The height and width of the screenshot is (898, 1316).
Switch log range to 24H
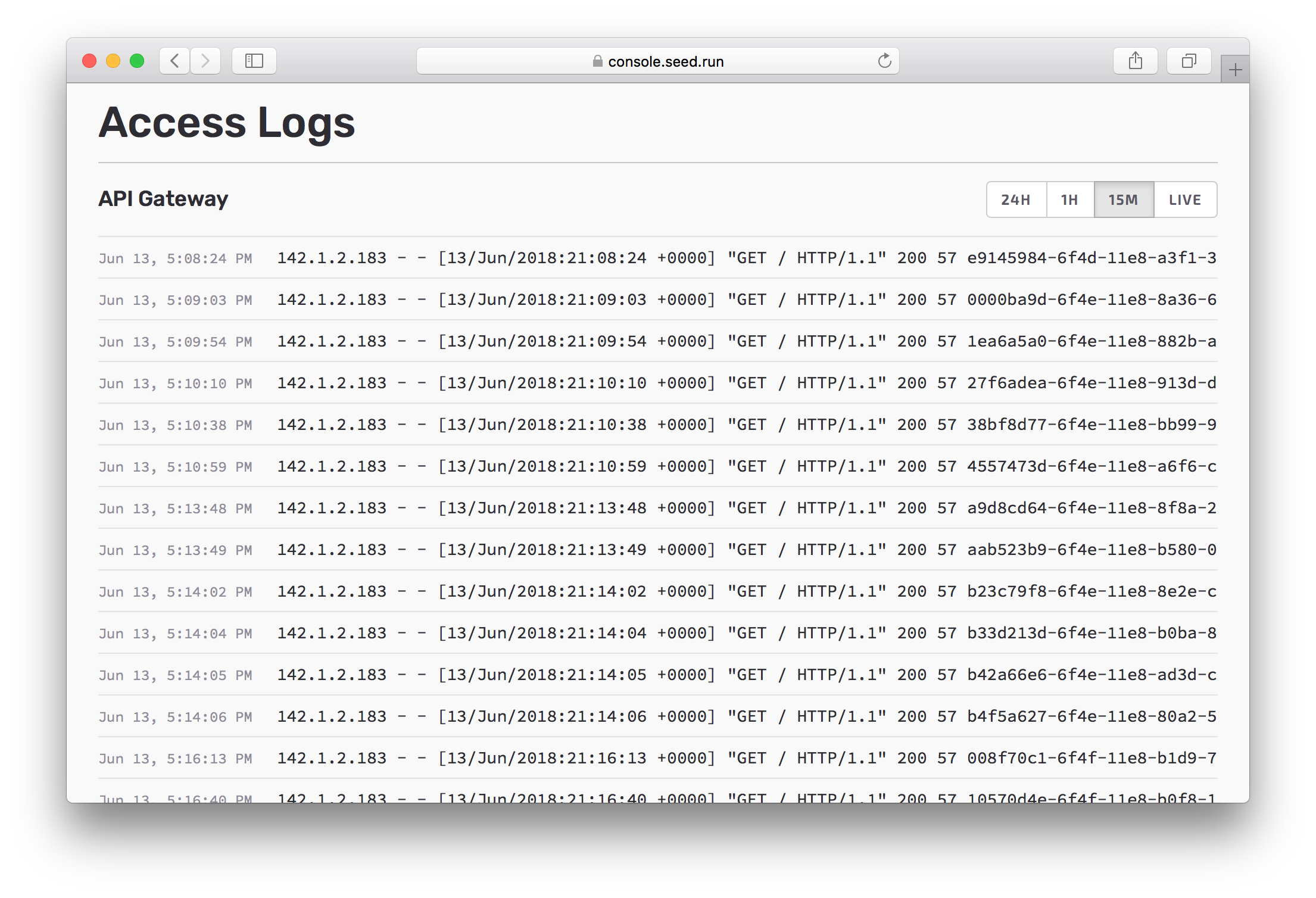click(x=1016, y=199)
